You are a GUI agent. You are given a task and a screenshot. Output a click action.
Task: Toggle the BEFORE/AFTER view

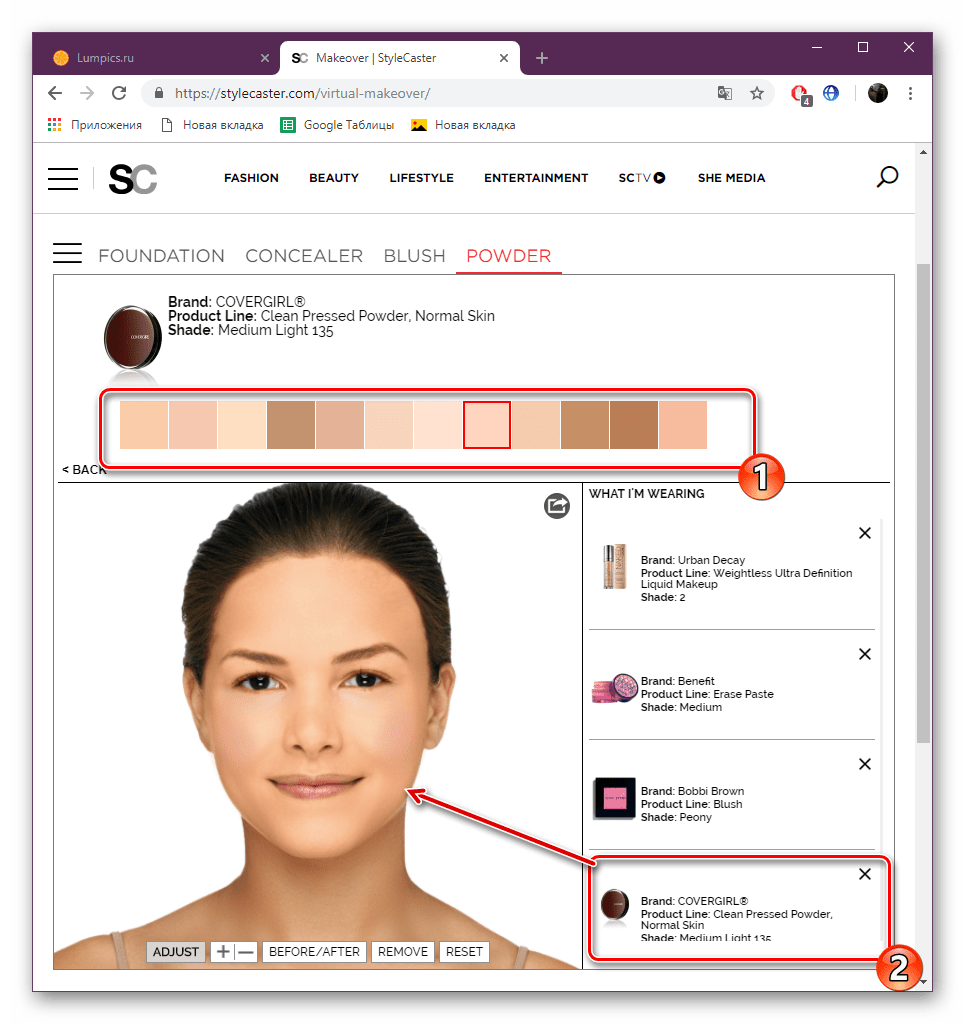(x=314, y=952)
